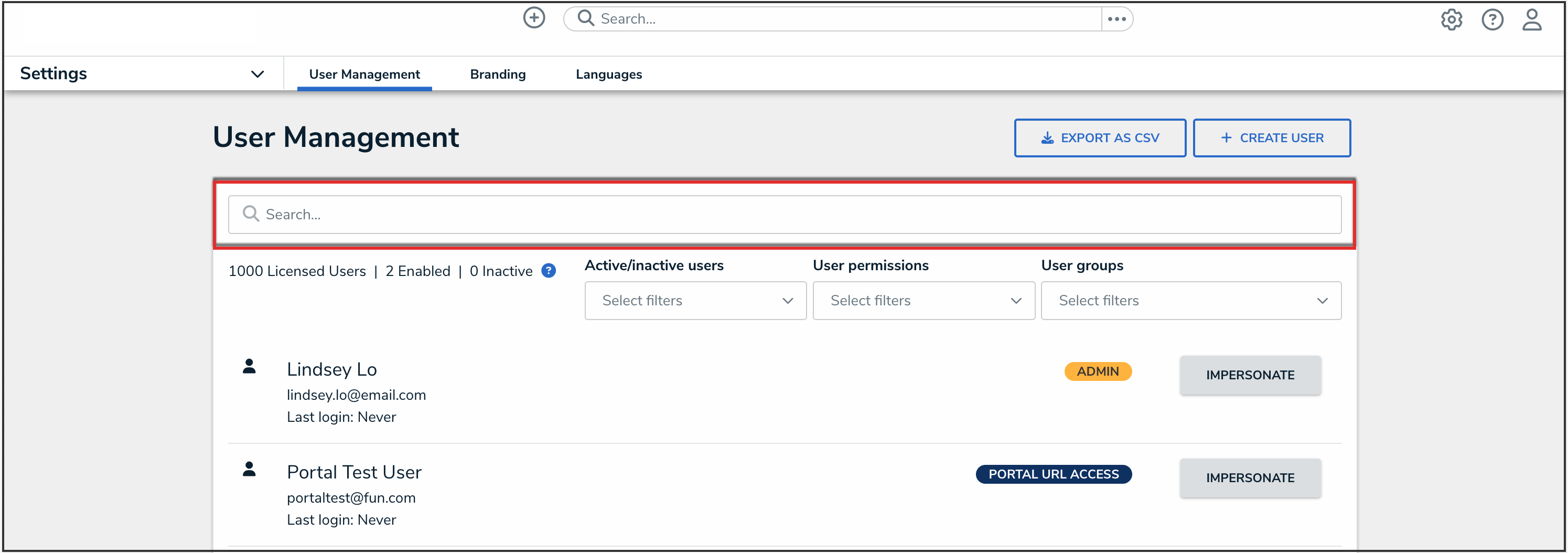The image size is (1568, 553).
Task: Switch to the Branding tab
Action: 497,75
